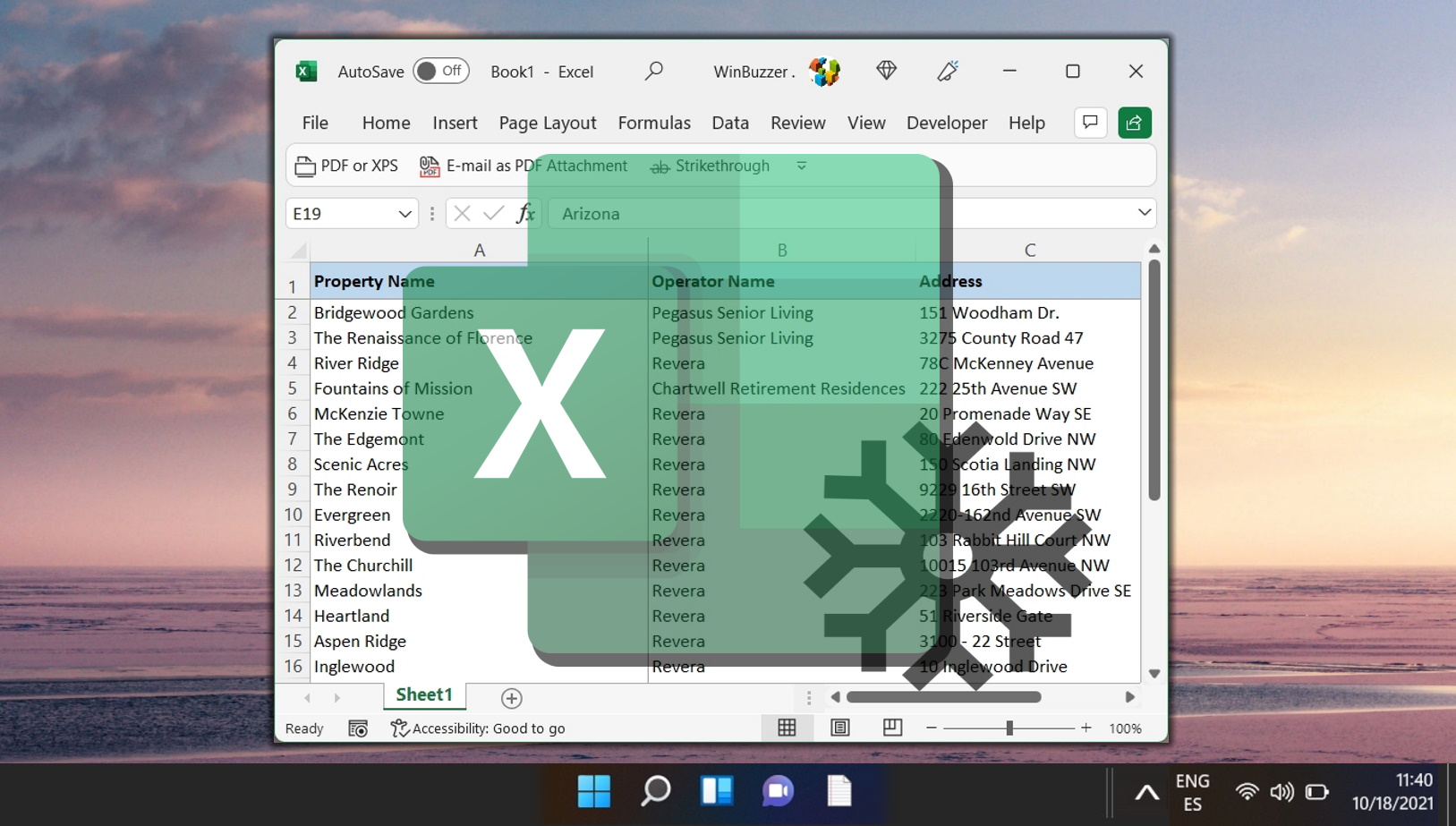Select cell Aspen Ridge
The image size is (1456, 826).
click(x=479, y=641)
